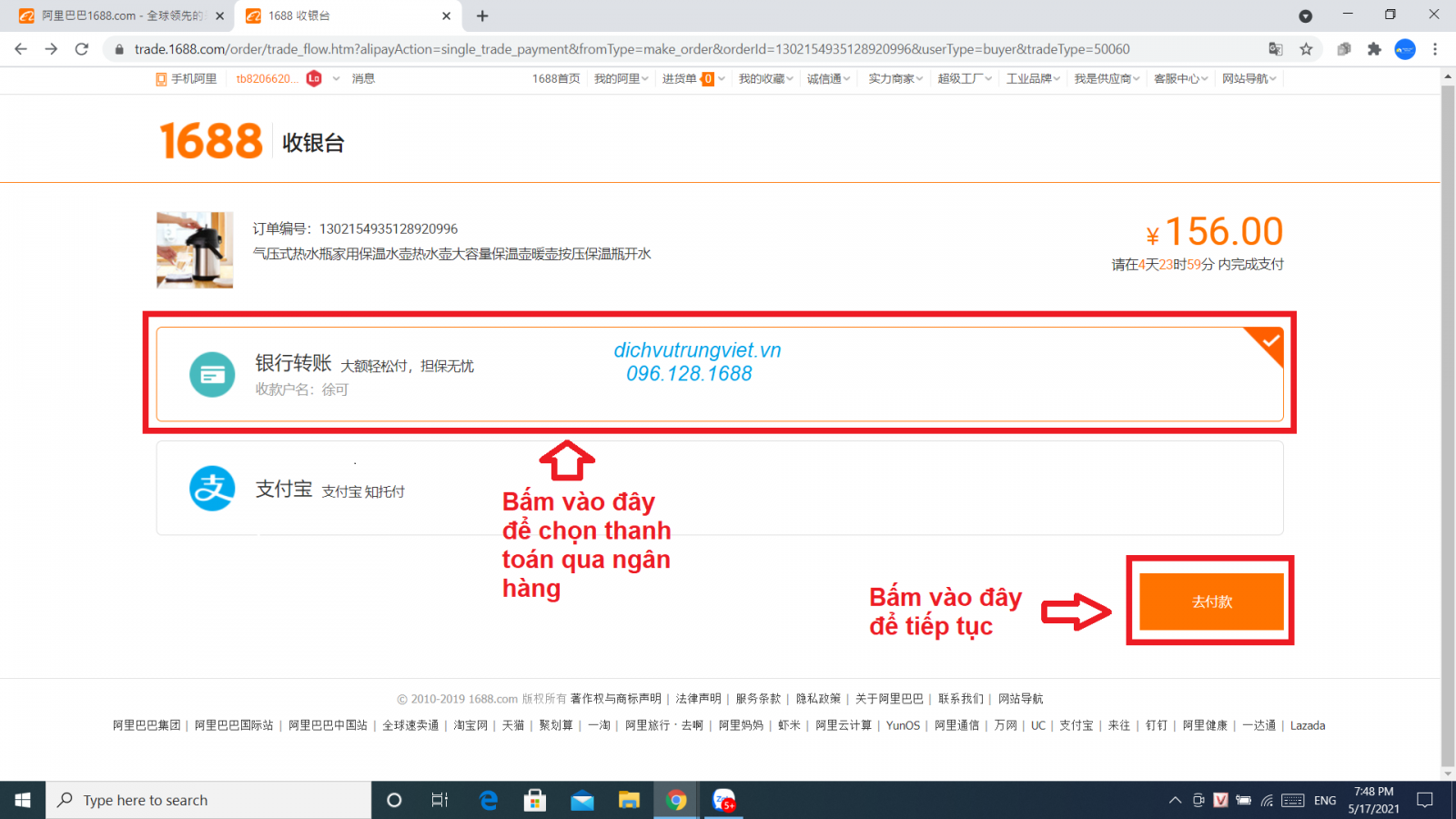Viewport: 1456px width, 819px height.
Task: Open File Explorer from taskbar
Action: click(x=629, y=800)
